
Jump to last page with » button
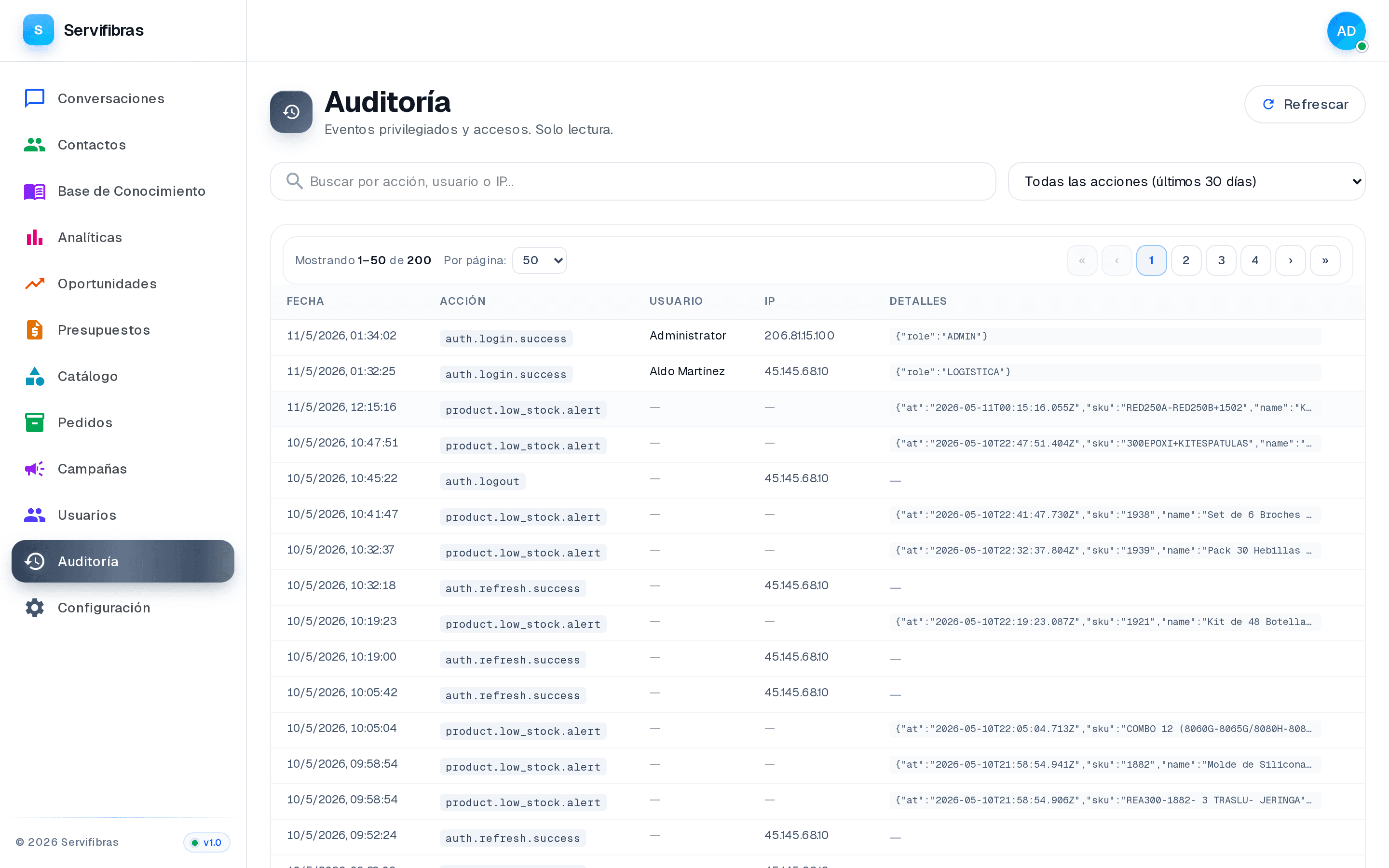1325,260
